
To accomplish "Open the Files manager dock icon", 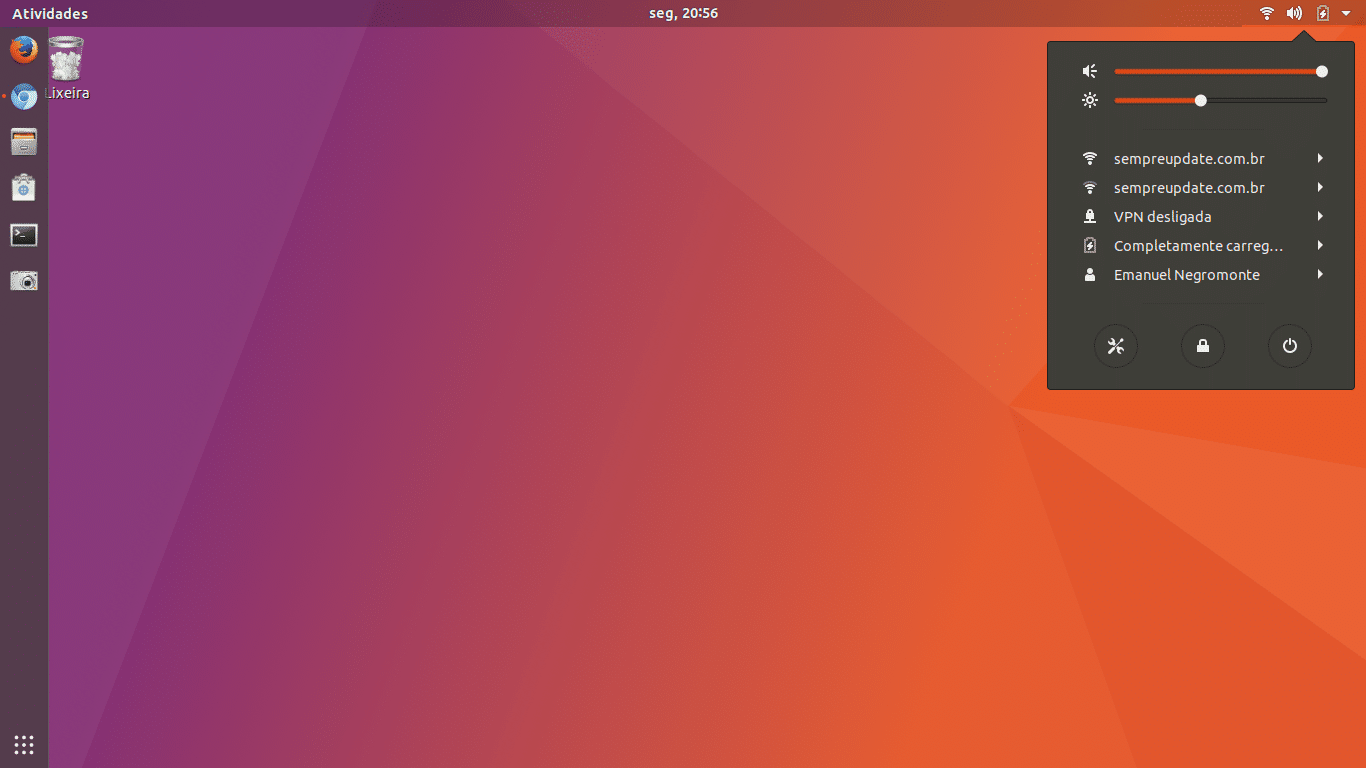I will [24, 142].
